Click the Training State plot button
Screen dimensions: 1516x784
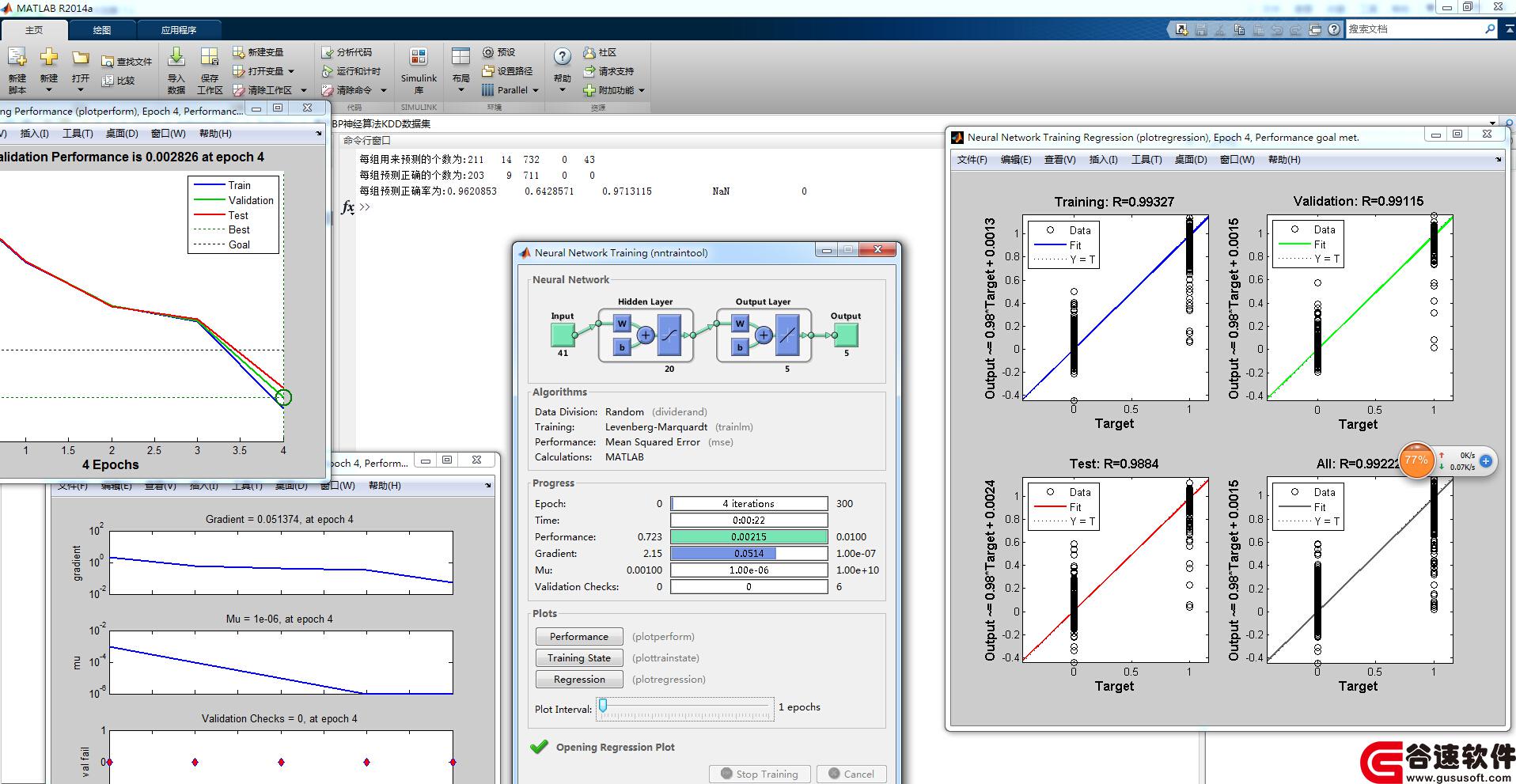pos(579,658)
